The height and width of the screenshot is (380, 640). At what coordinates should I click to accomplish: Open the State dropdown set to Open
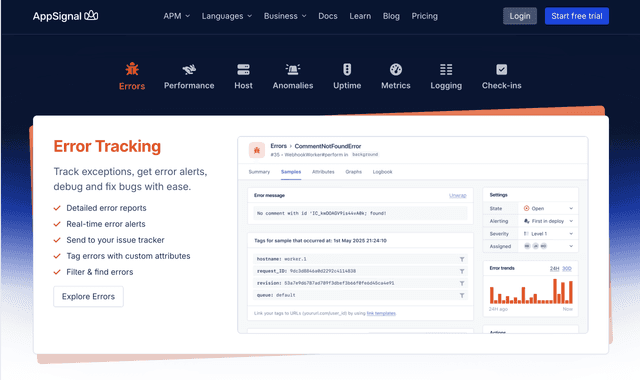548,208
